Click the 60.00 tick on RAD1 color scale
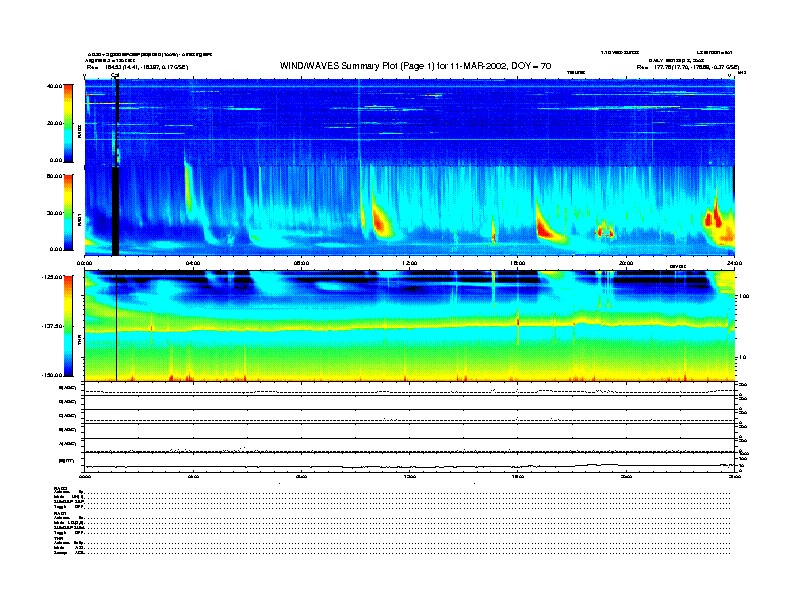Image resolution: width=792 pixels, height=612 pixels. tap(54, 176)
